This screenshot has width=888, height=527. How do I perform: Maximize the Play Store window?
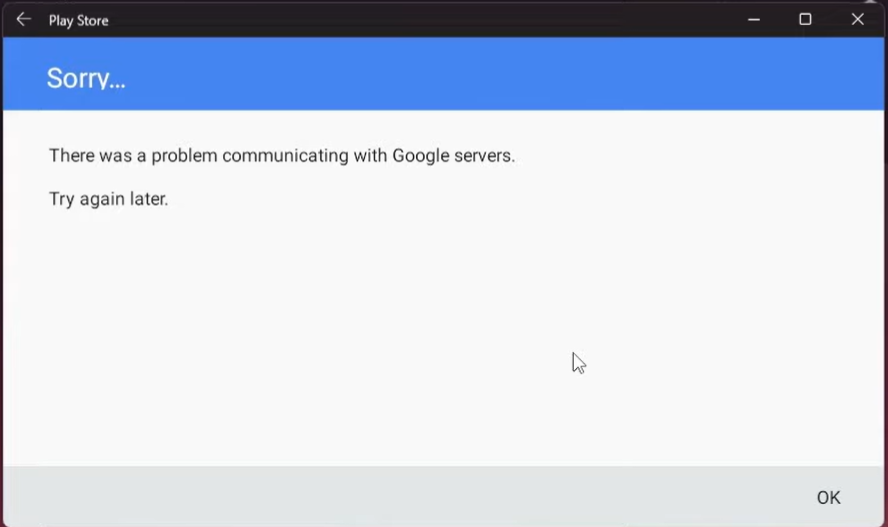(x=805, y=20)
